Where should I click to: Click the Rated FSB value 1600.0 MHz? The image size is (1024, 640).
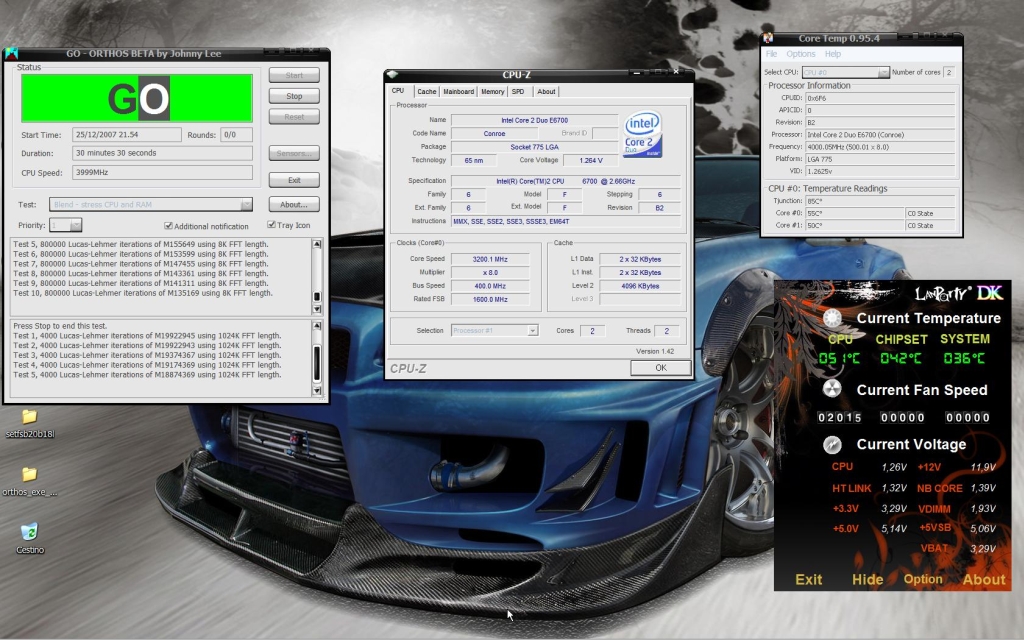[490, 300]
